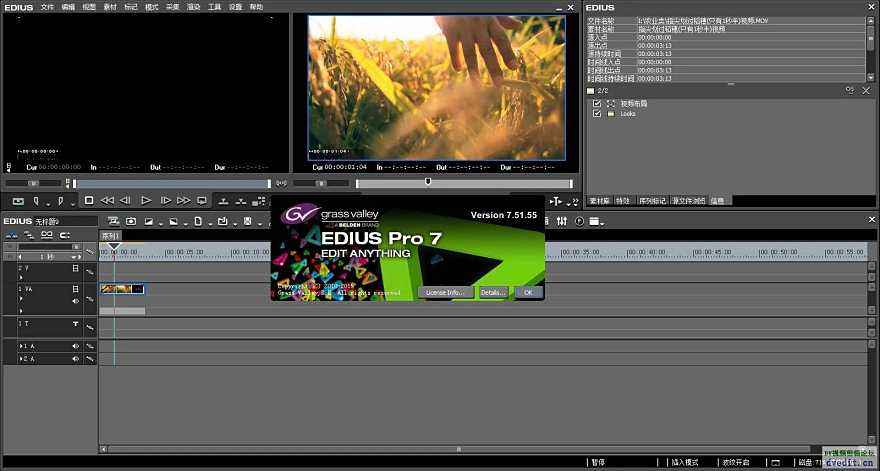This screenshot has width=880, height=471.
Task: Expand the 2 V track disclosure triangle
Action: click(x=21, y=278)
